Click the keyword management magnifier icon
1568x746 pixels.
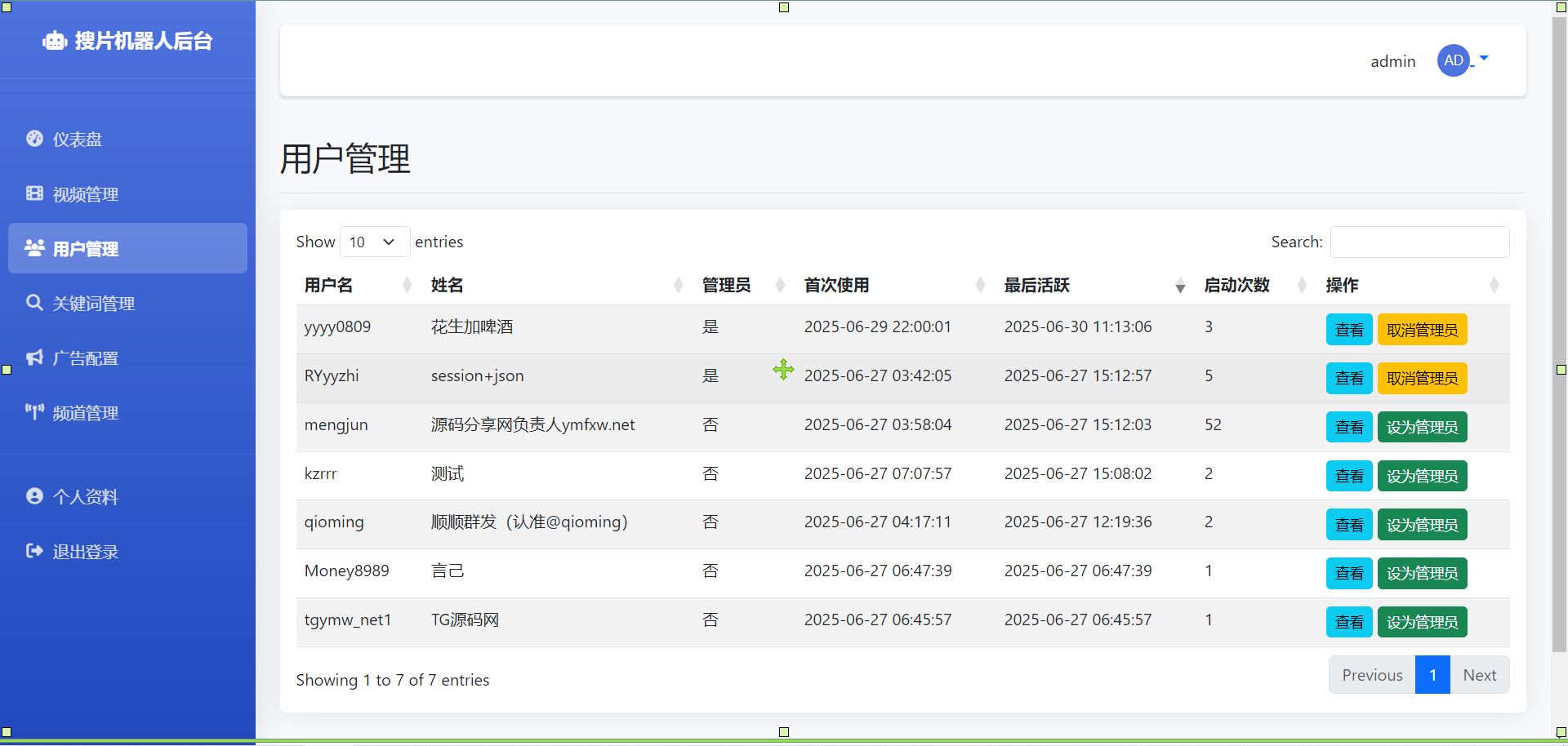[34, 303]
